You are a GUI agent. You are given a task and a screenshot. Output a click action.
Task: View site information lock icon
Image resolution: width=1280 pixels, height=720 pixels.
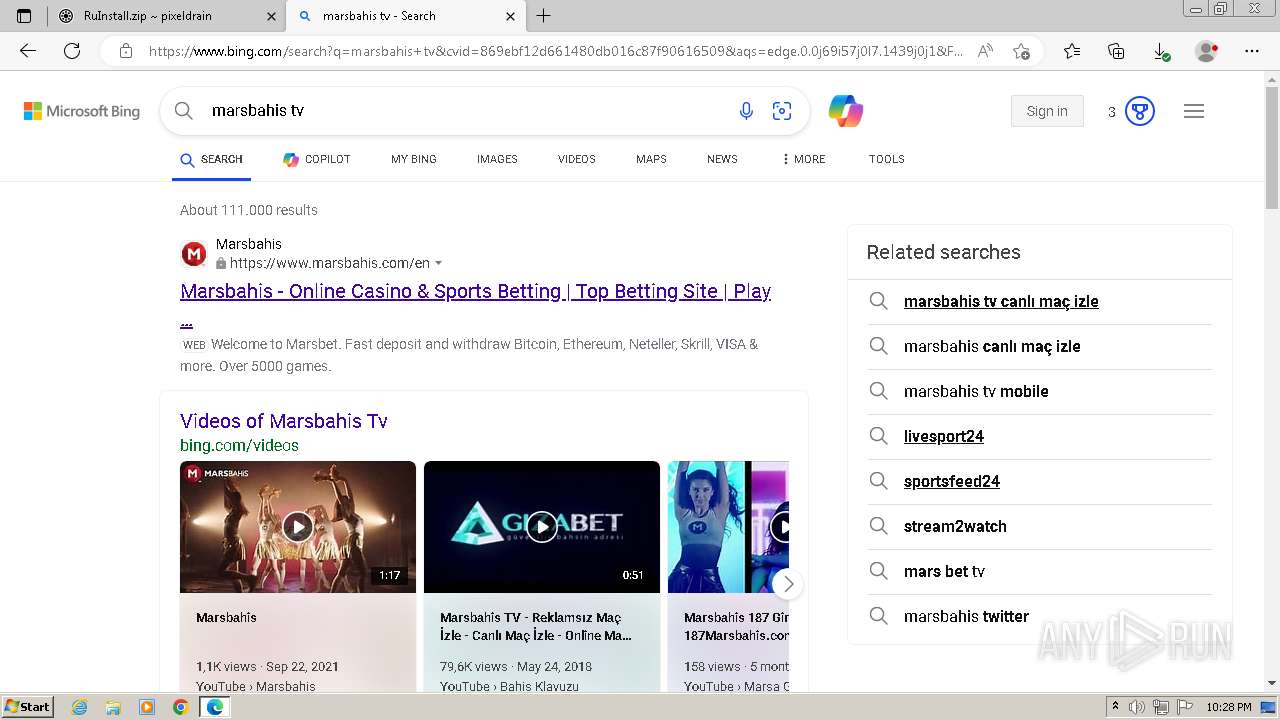126,51
